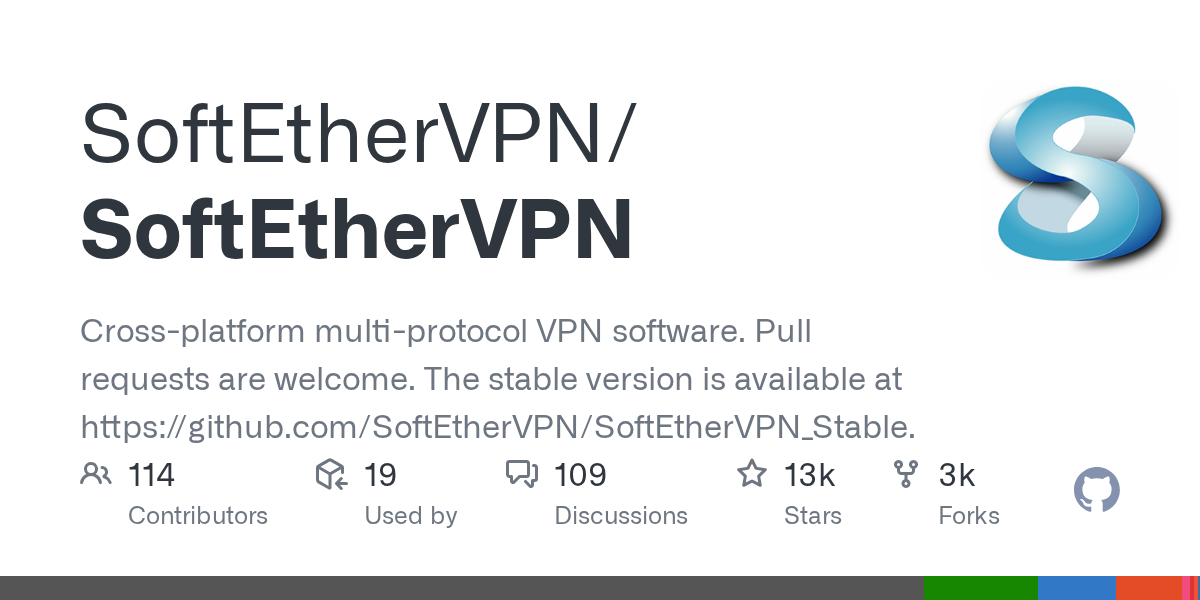Select the 3k forks count
Image resolution: width=1200 pixels, height=600 pixels.
coord(957,475)
